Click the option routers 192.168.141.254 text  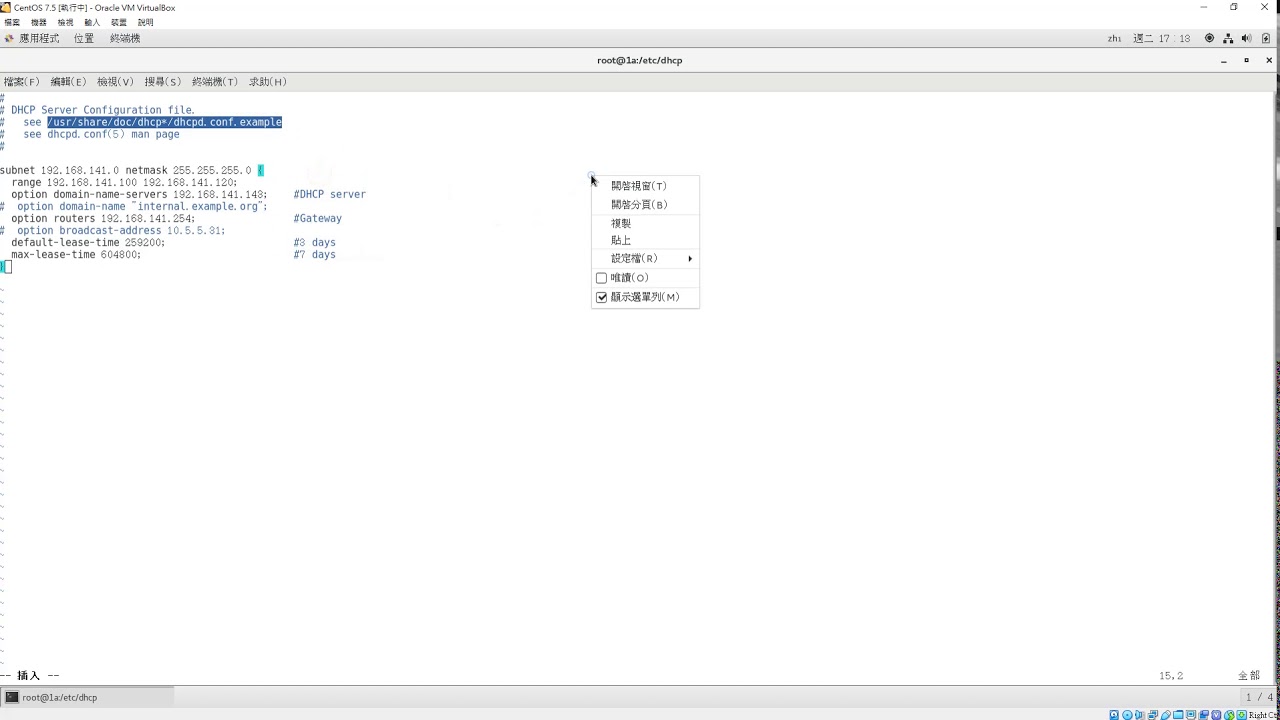pyautogui.click(x=103, y=218)
